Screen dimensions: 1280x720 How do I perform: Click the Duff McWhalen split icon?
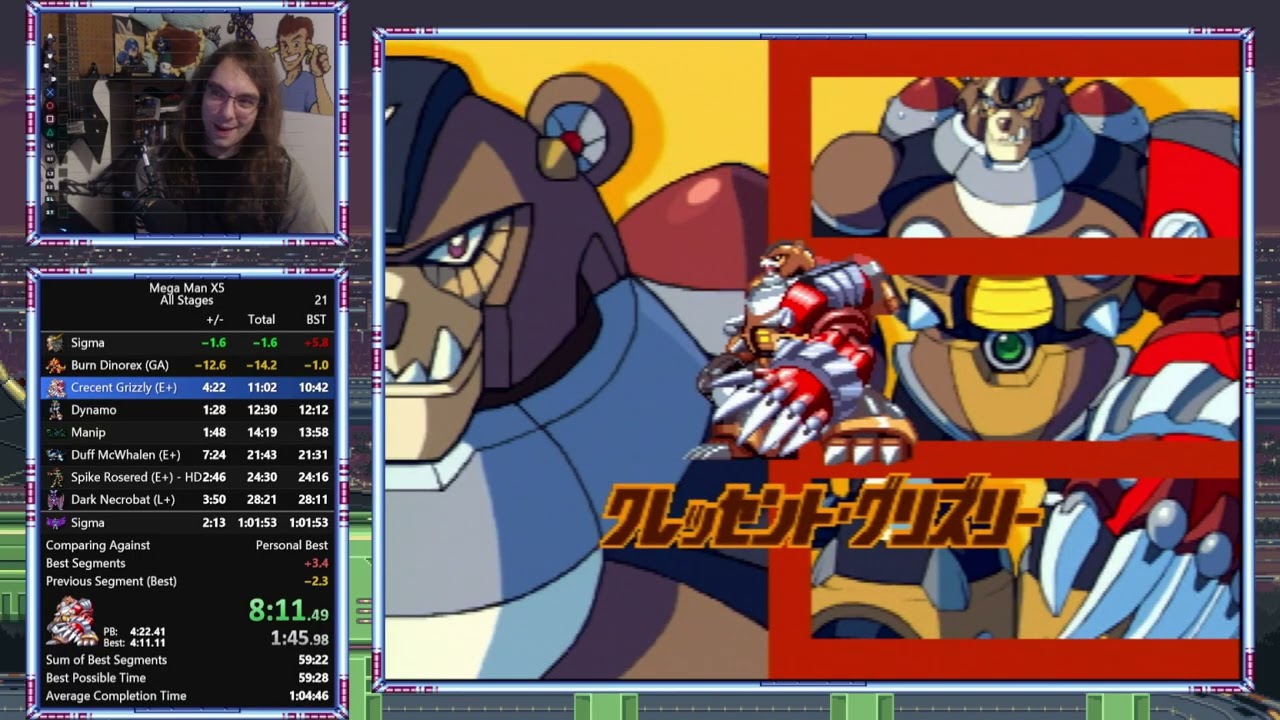coord(55,455)
